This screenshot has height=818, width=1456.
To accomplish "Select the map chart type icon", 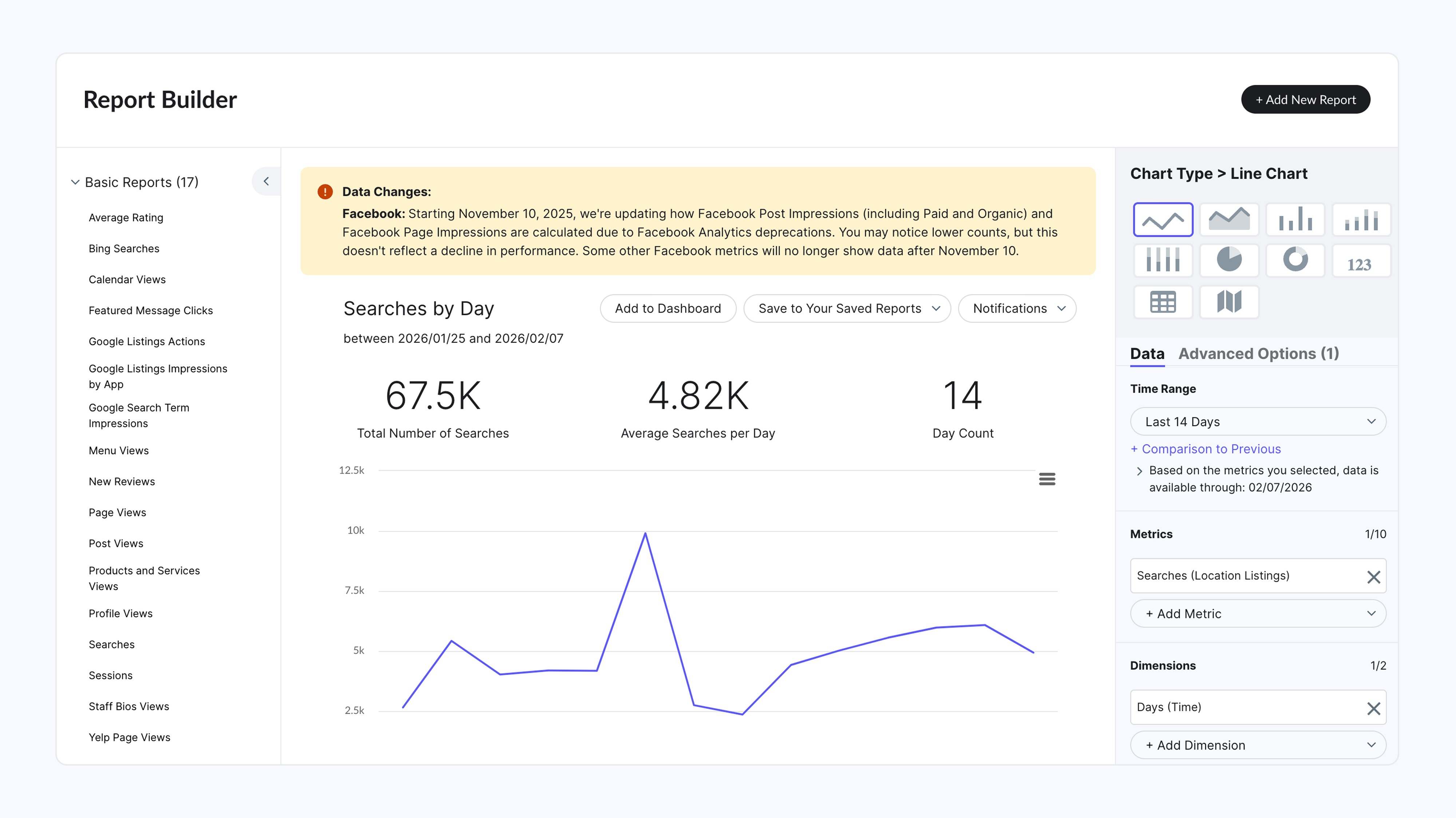I will tap(1229, 302).
